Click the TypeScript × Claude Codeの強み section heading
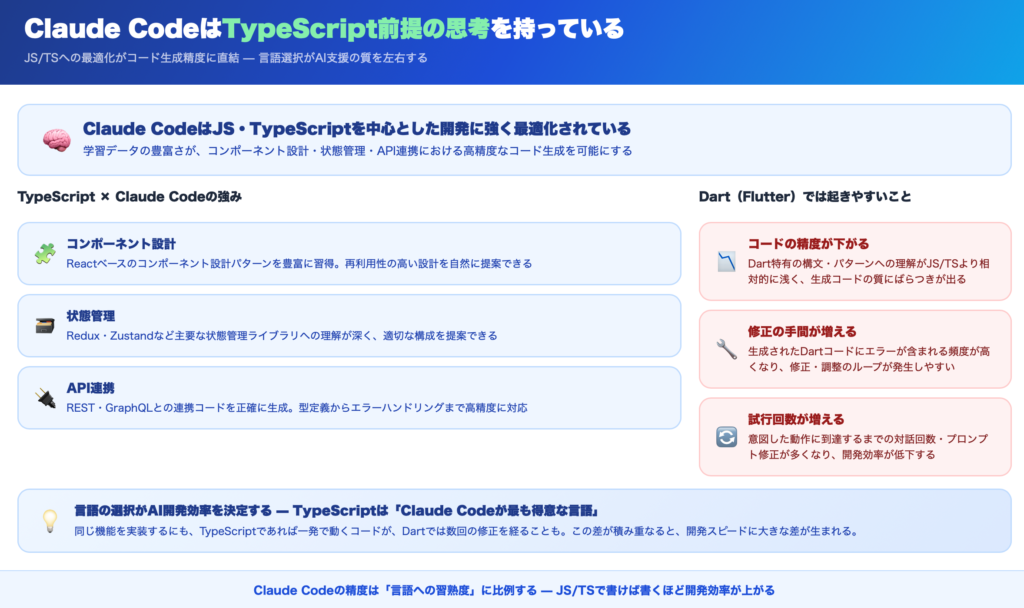The height and width of the screenshot is (608, 1024). click(129, 196)
